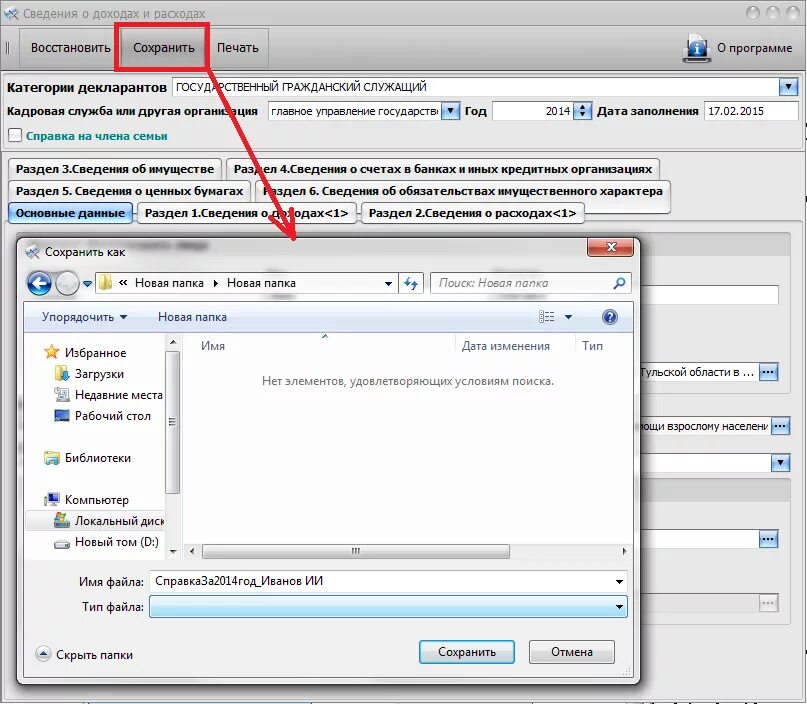The image size is (807, 704).
Task: Click the Тип column header
Action: click(x=592, y=346)
